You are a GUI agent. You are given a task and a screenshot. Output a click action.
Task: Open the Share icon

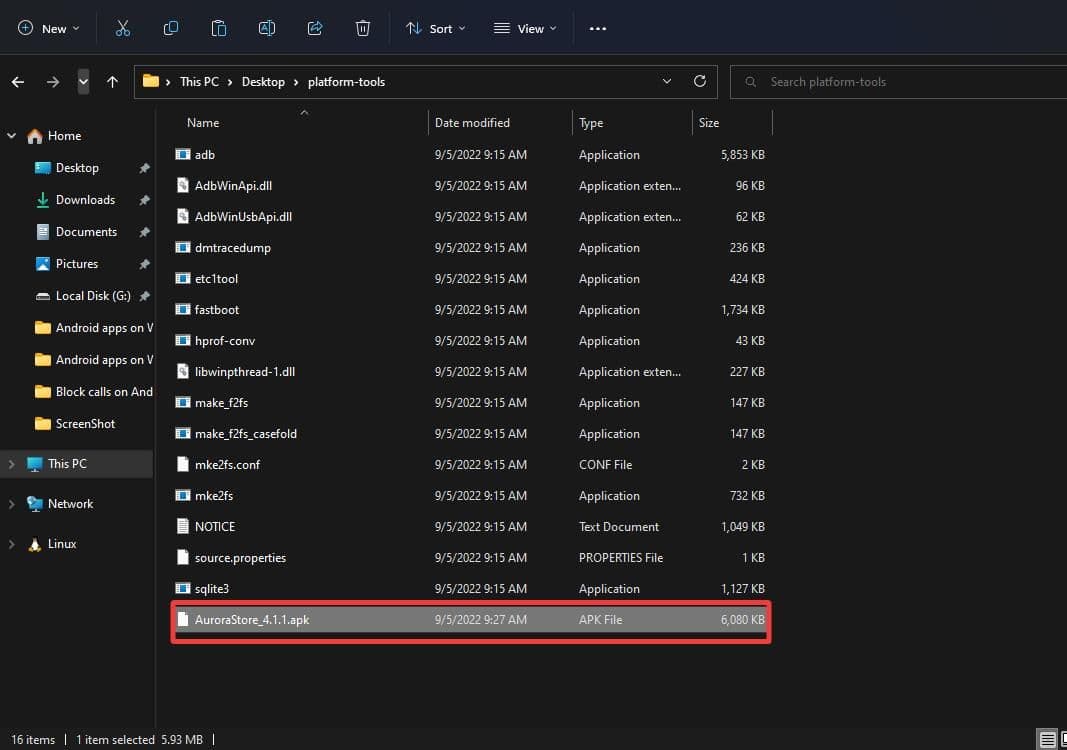[315, 28]
